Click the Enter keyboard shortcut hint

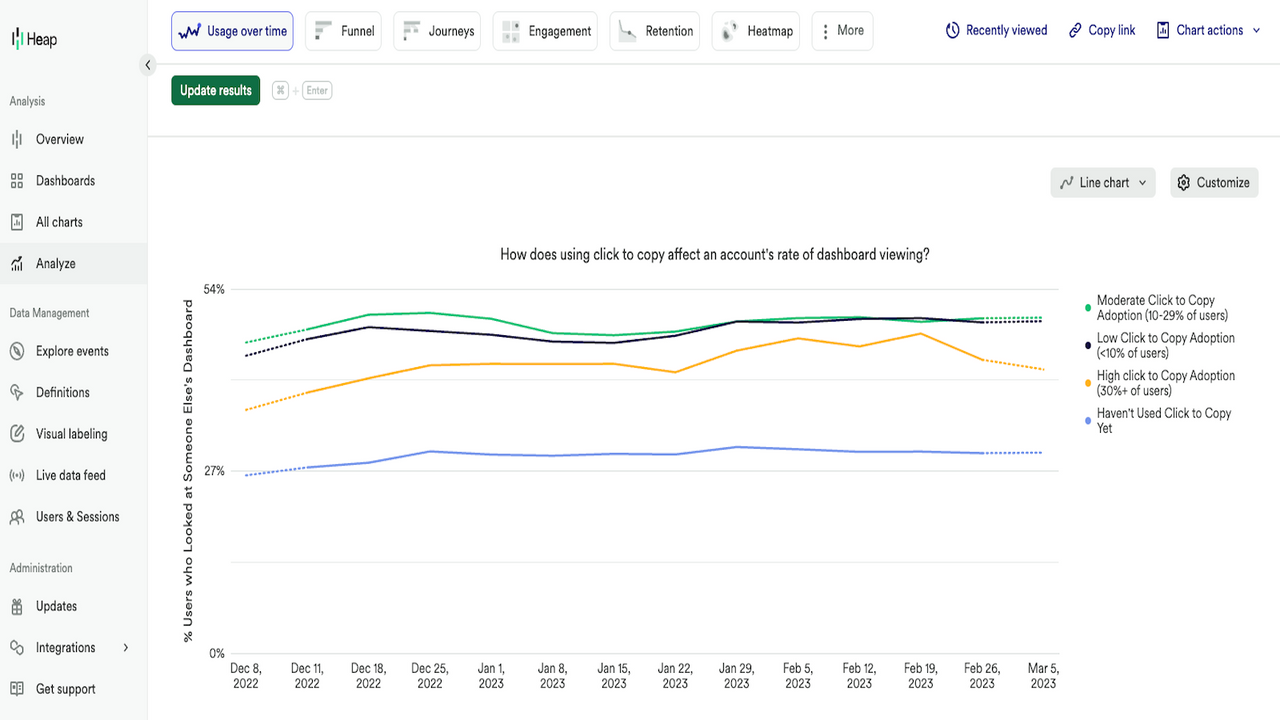[317, 90]
